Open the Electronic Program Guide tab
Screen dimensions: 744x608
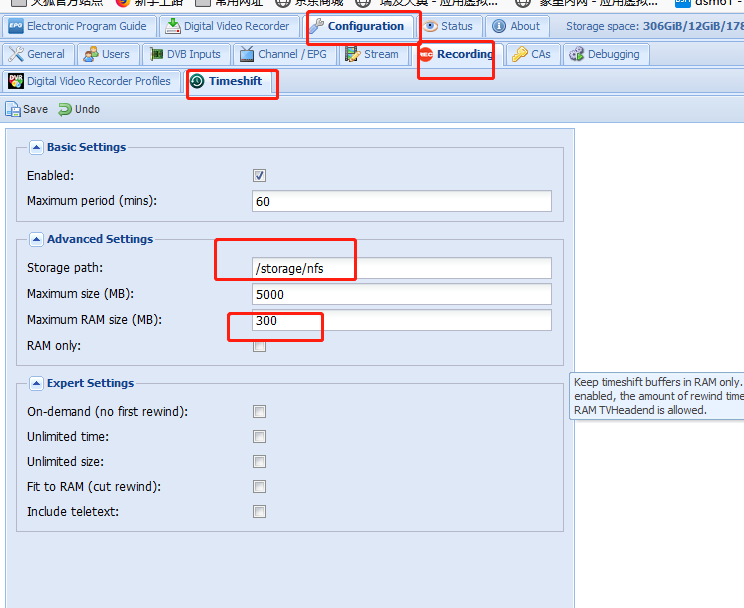pos(79,26)
